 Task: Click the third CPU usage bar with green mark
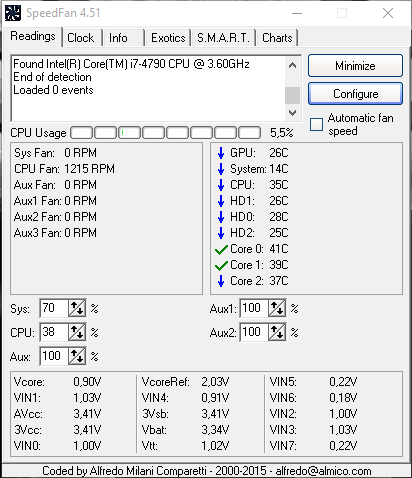point(129,133)
